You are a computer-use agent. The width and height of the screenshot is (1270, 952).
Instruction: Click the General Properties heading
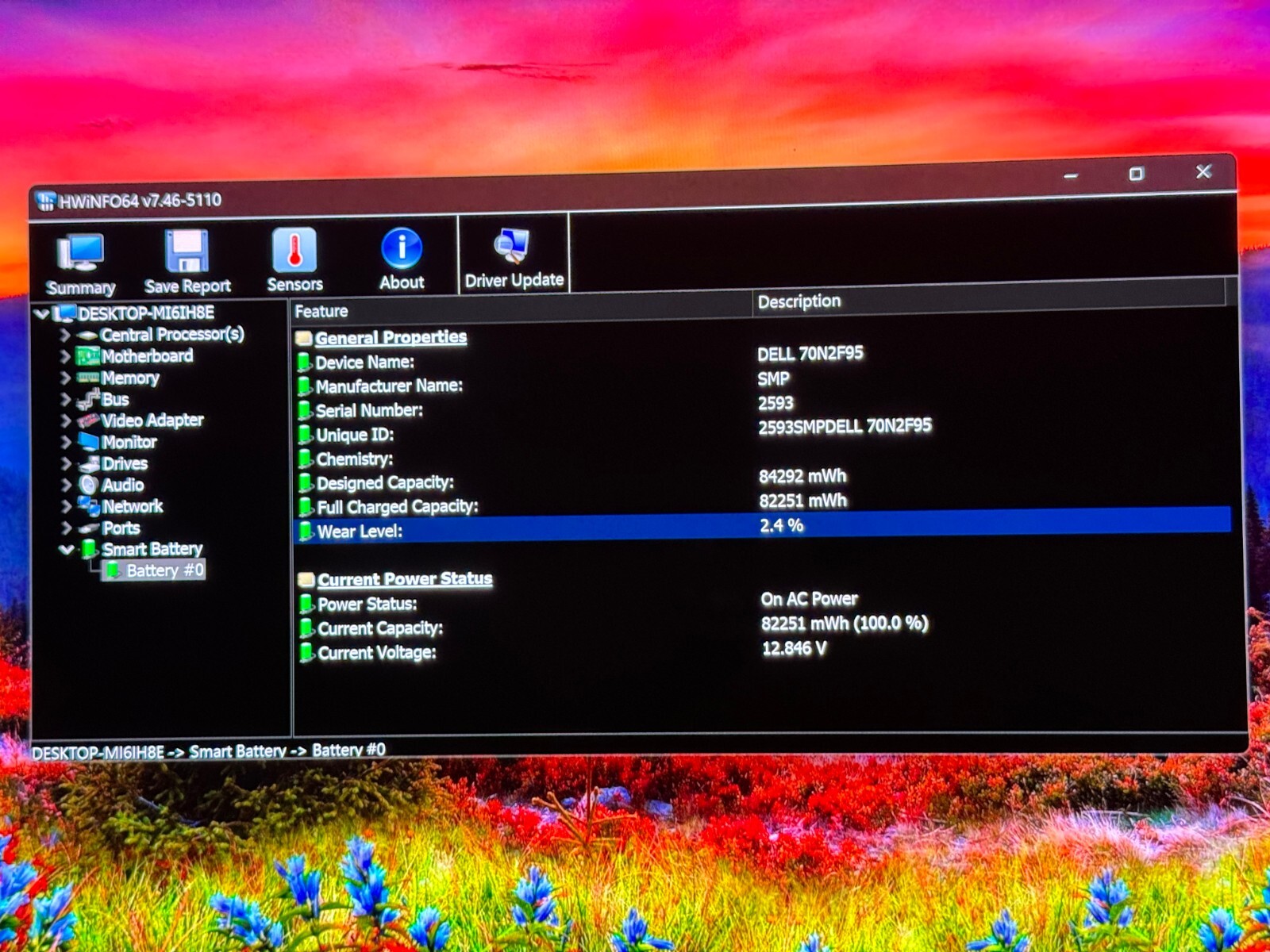(x=391, y=338)
